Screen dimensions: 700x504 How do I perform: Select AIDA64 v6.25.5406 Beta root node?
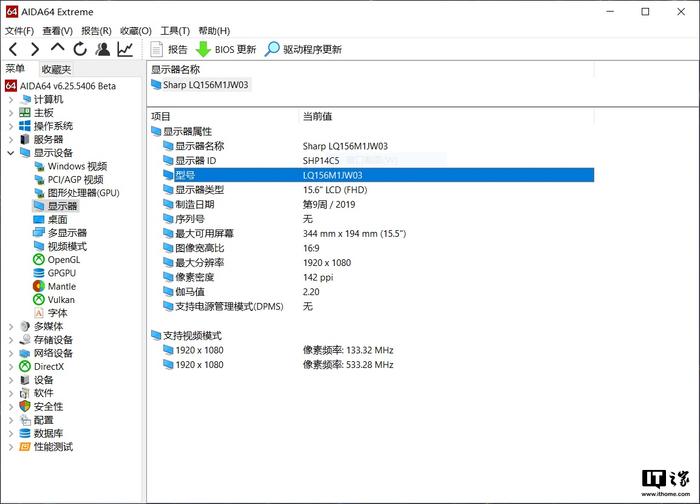coord(61,86)
